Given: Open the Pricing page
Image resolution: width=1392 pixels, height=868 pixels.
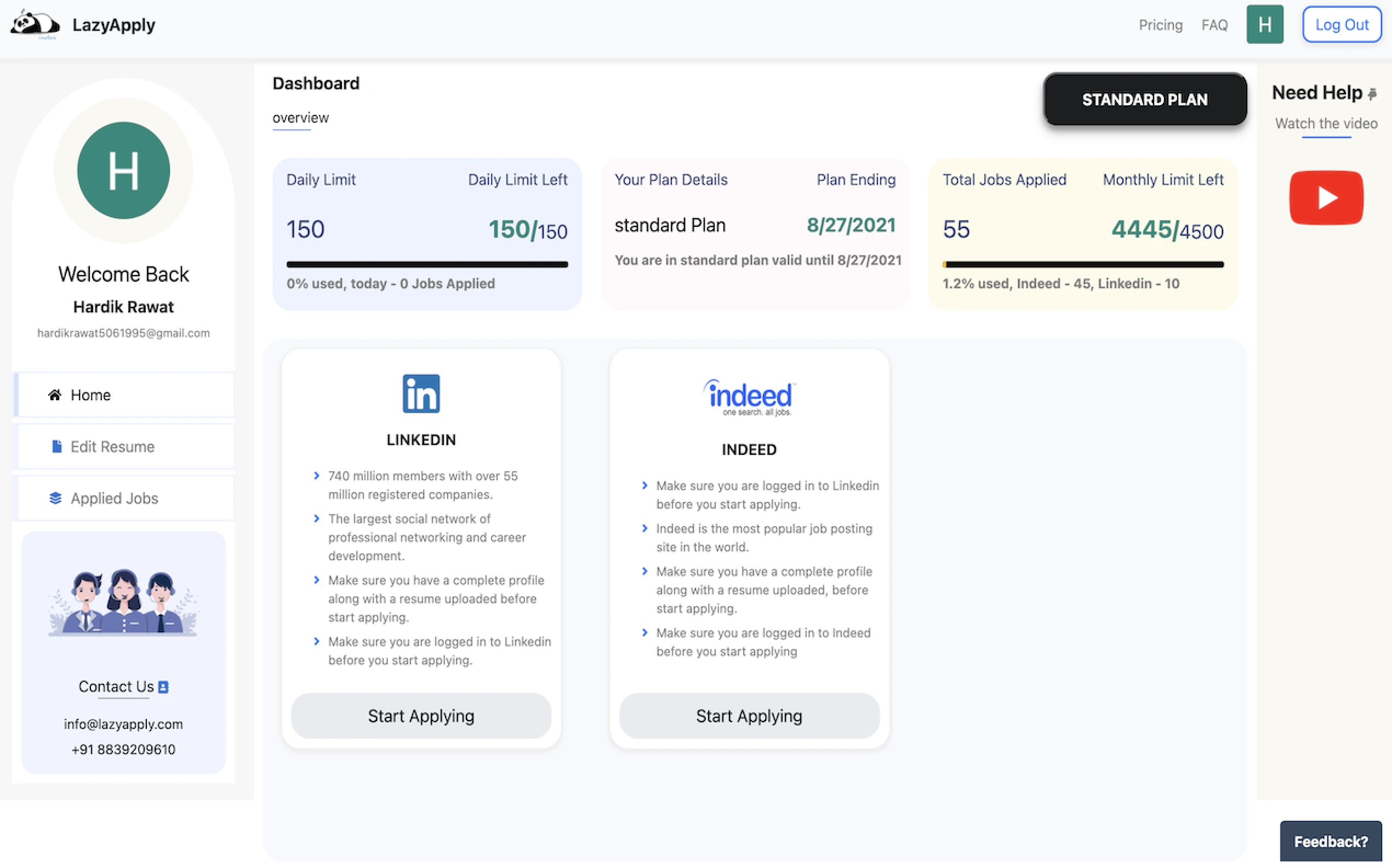Looking at the screenshot, I should (x=1161, y=25).
